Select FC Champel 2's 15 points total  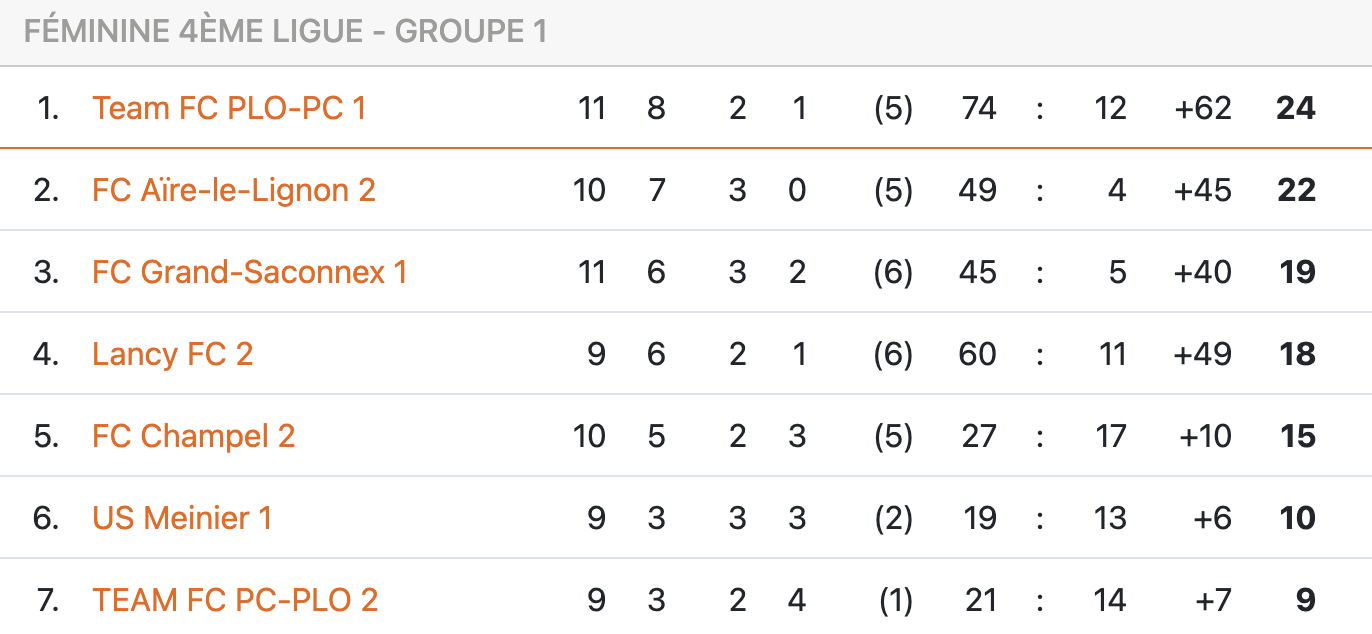click(1298, 436)
